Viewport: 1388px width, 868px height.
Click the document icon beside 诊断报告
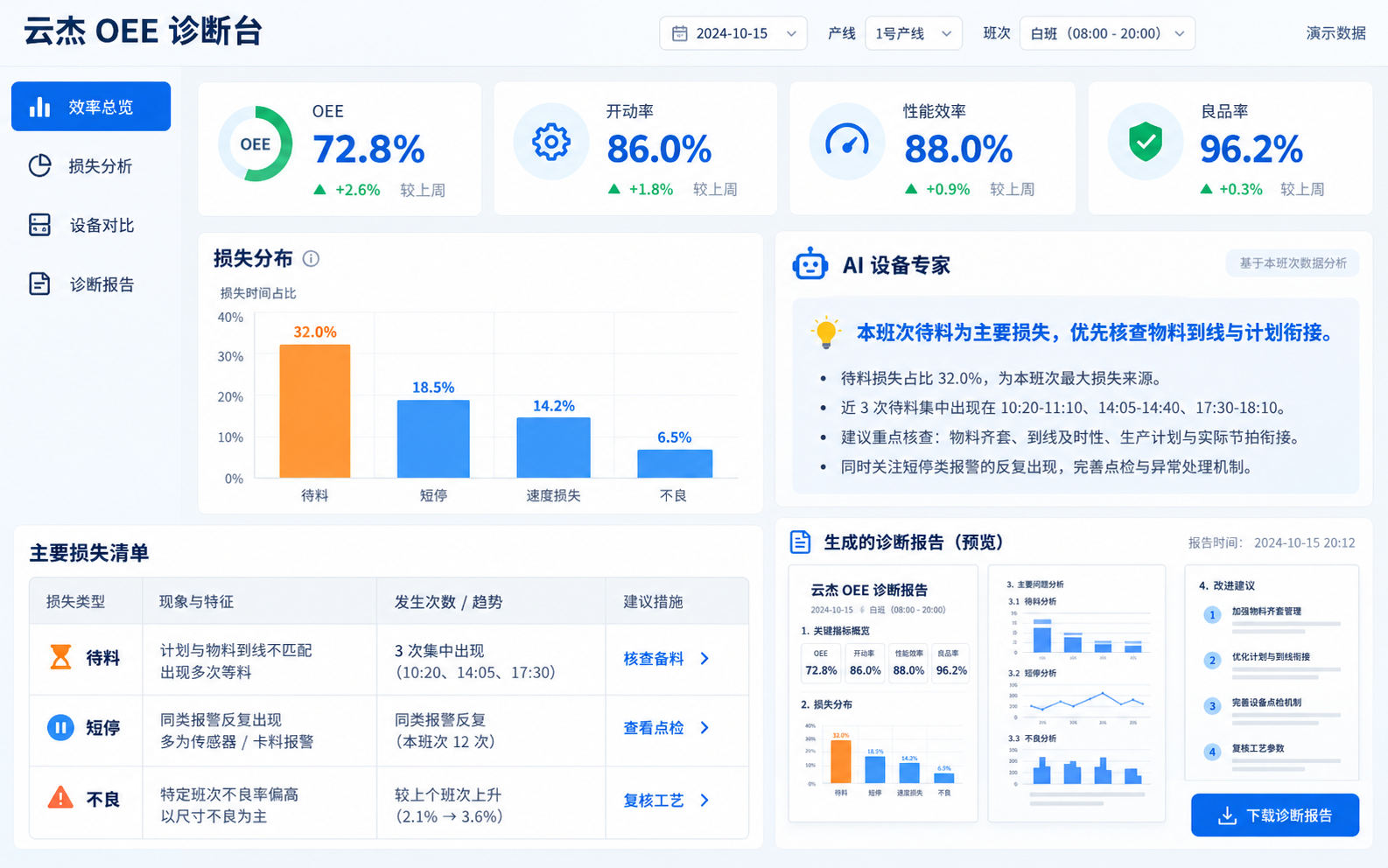pyautogui.click(x=39, y=283)
